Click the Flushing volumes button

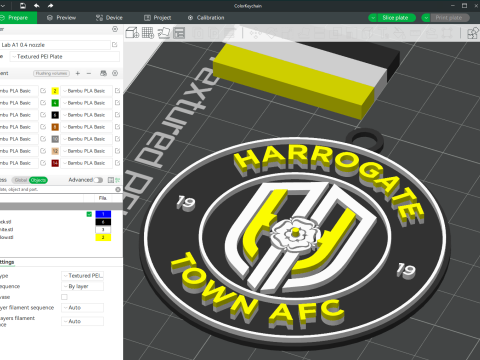click(51, 73)
